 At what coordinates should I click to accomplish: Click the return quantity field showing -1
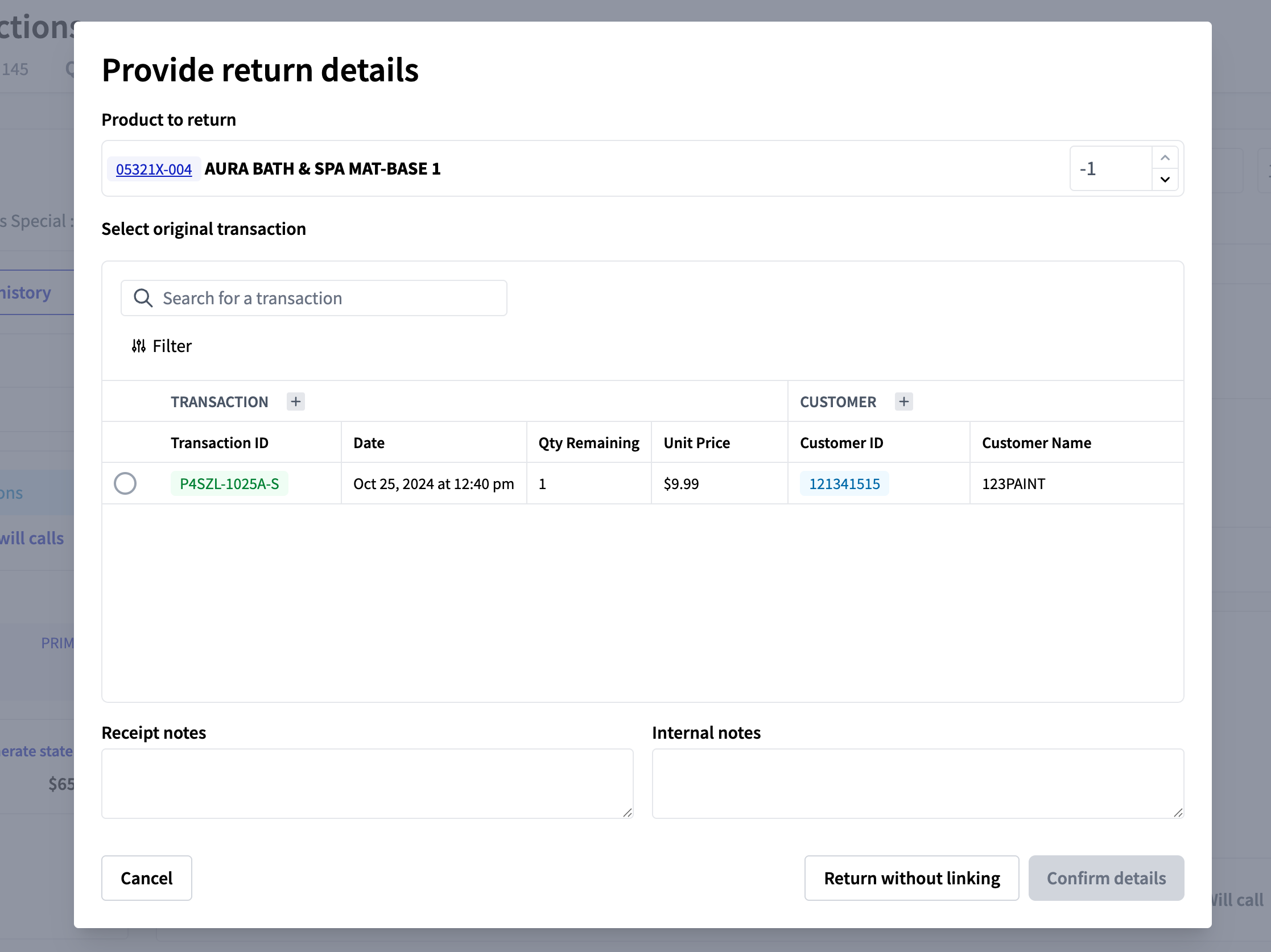coord(1111,169)
